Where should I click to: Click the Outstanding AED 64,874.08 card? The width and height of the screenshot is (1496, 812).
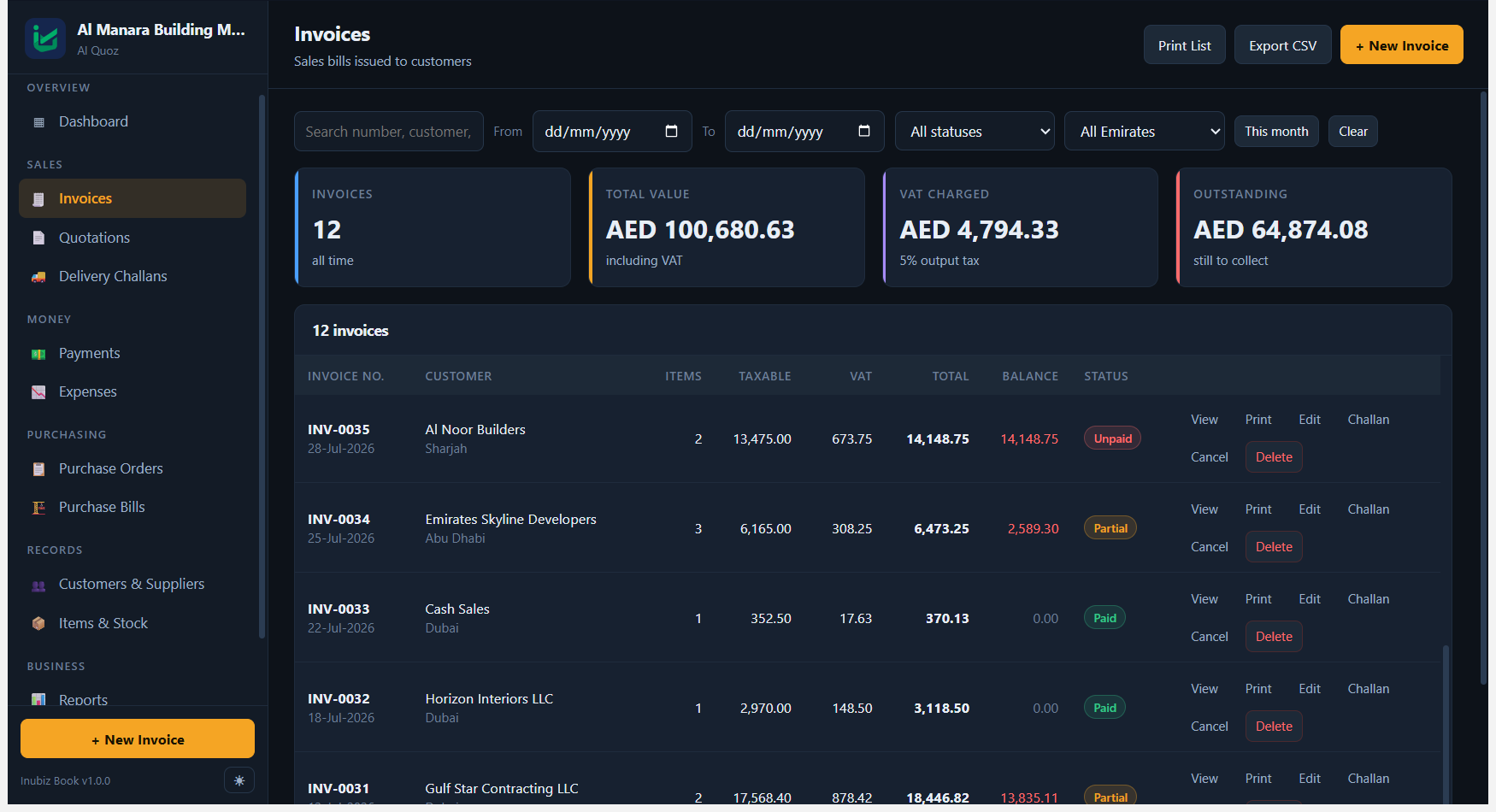point(1314,227)
